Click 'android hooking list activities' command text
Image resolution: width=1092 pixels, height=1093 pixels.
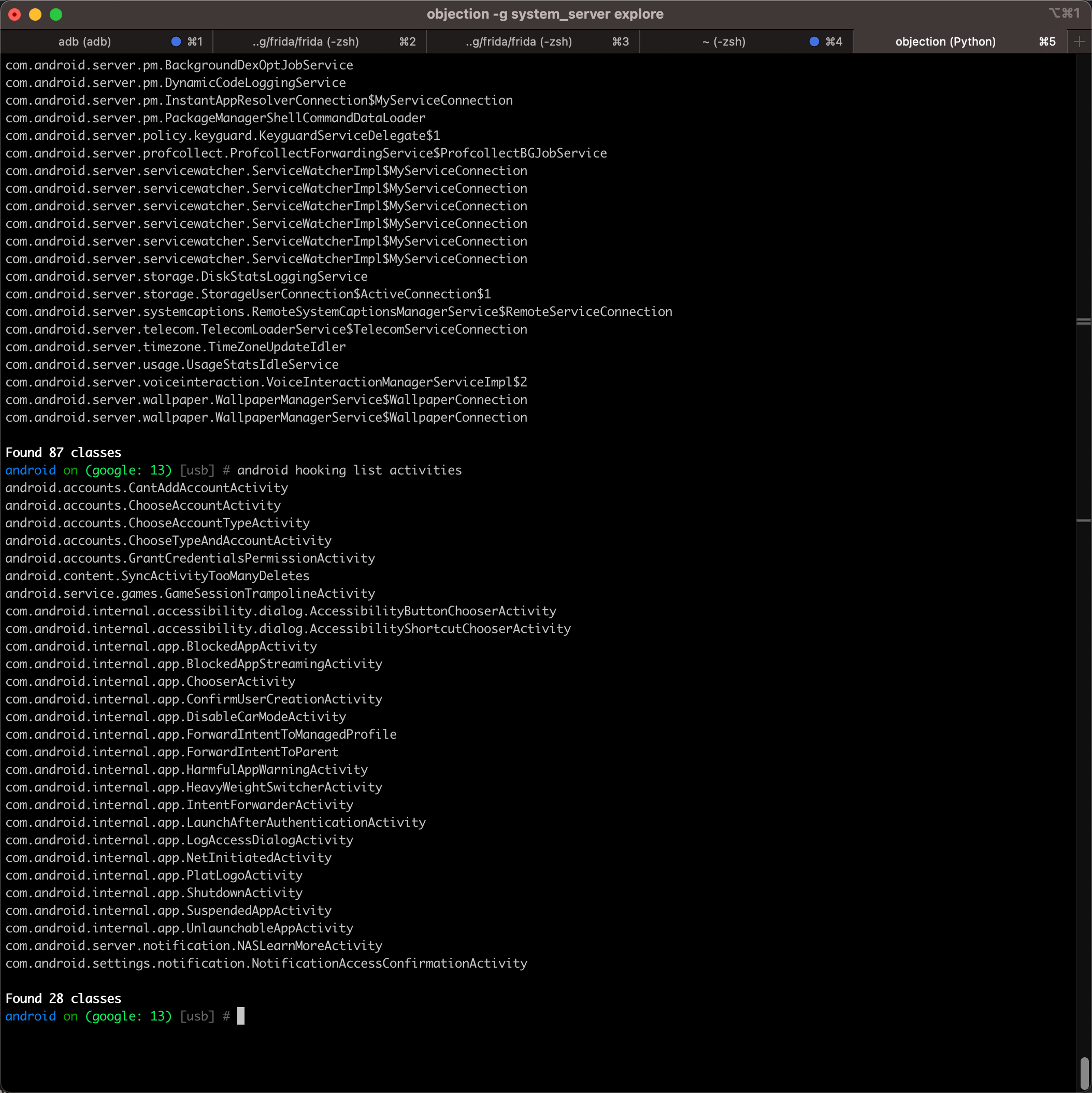[x=349, y=470]
